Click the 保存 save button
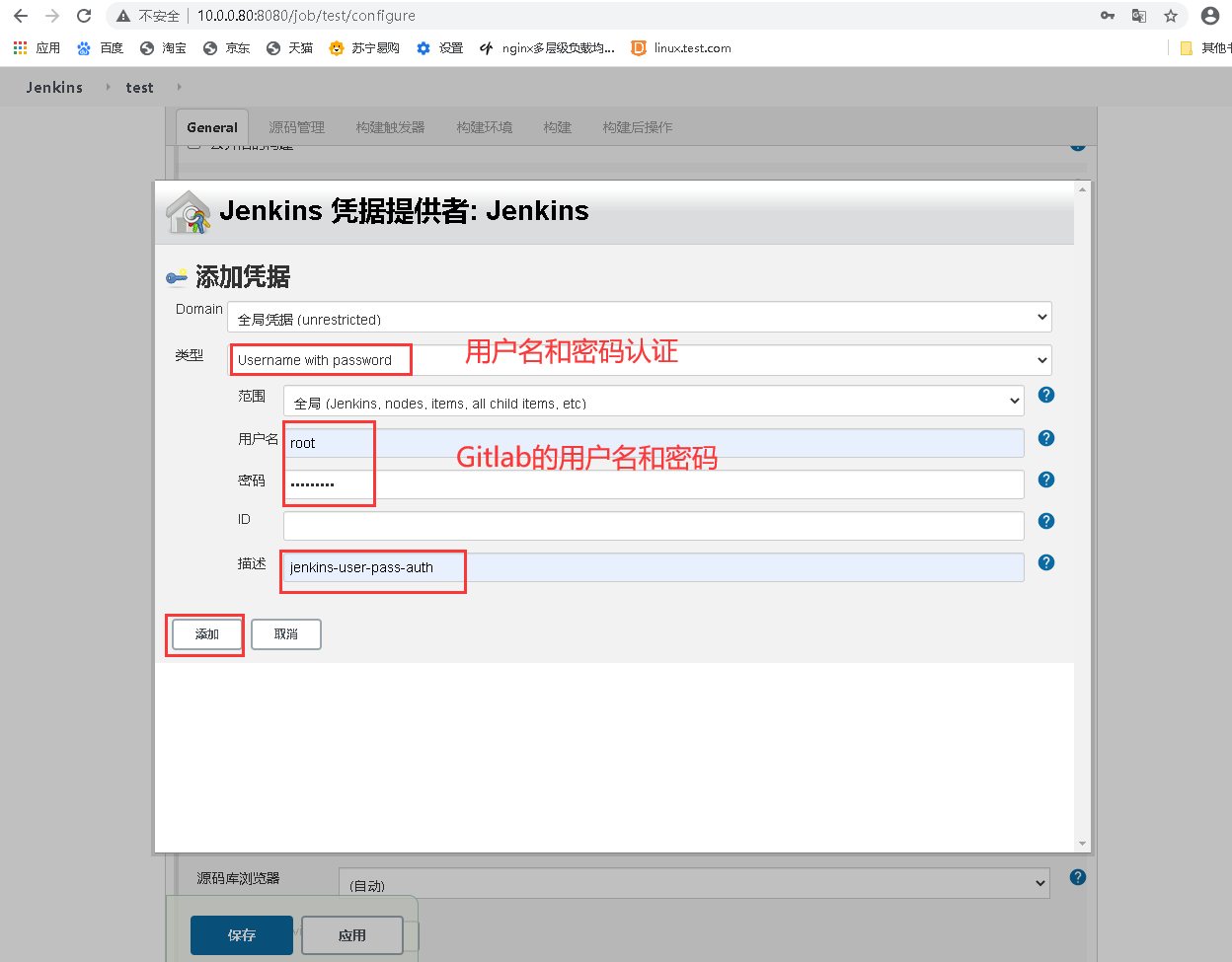Viewport: 1232px width, 962px height. tap(242, 935)
